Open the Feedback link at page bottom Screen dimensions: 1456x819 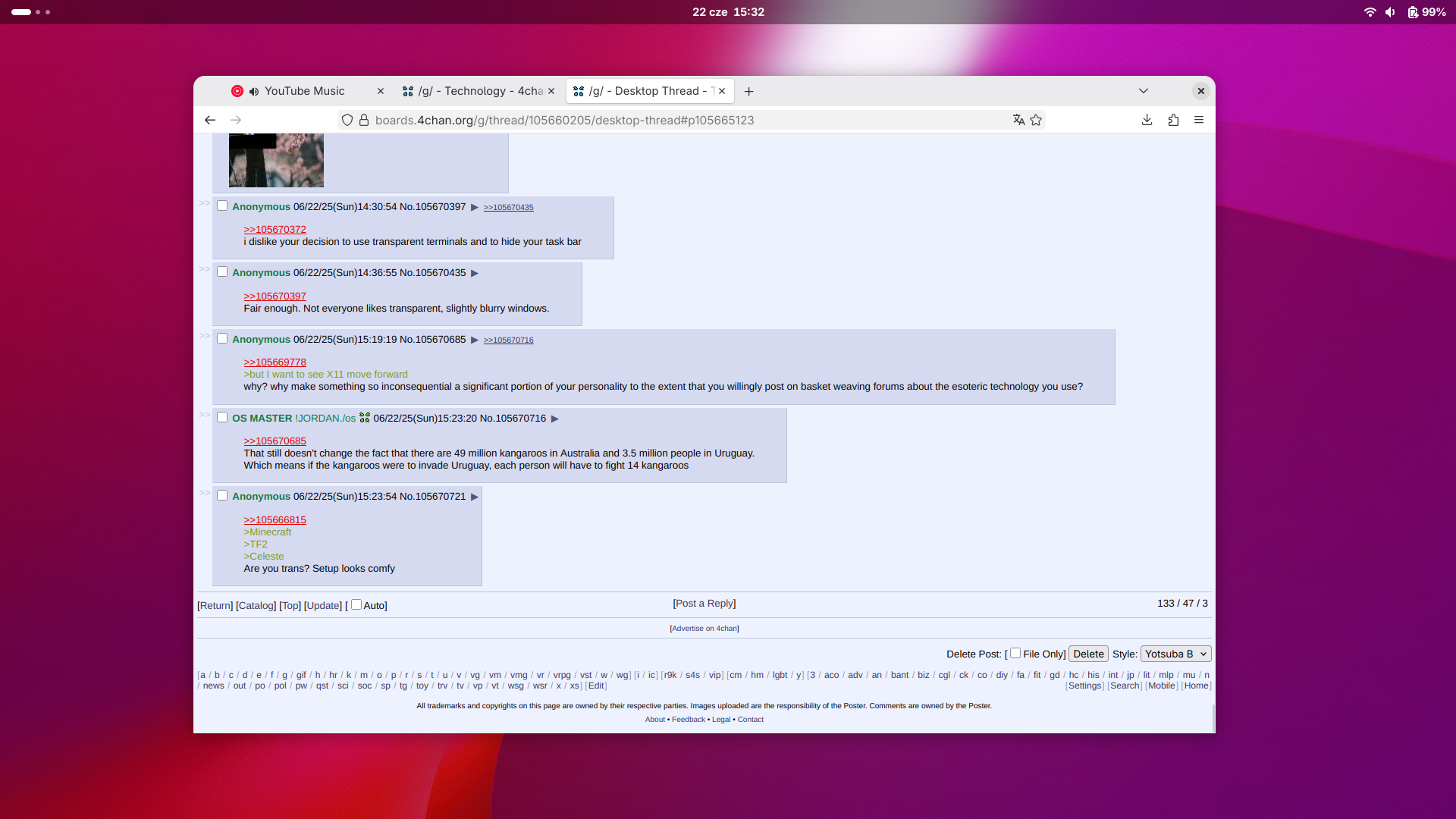(x=688, y=720)
